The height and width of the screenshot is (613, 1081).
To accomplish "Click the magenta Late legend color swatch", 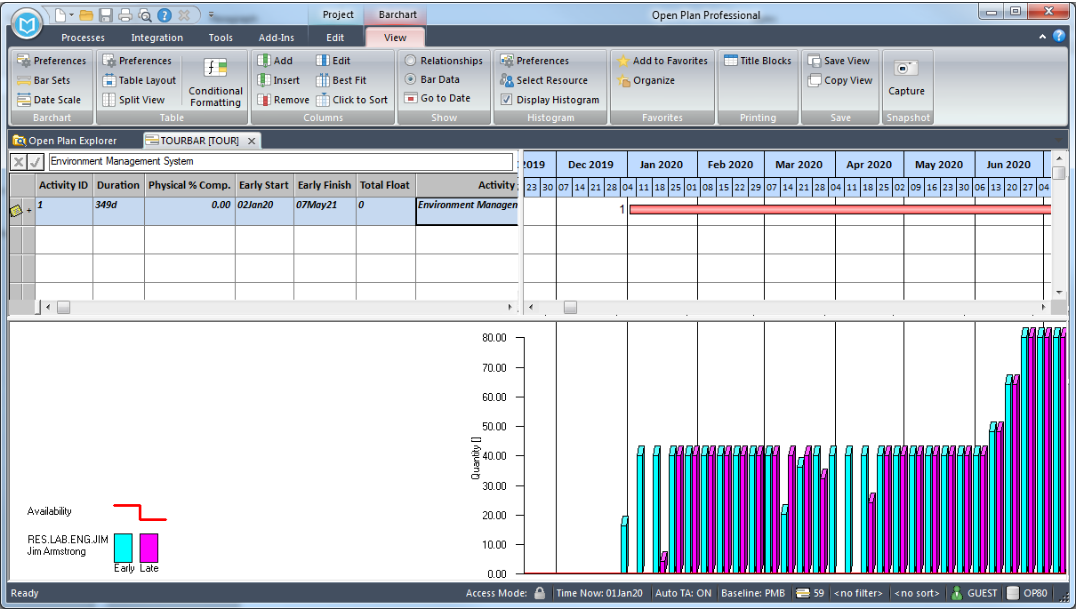I will pyautogui.click(x=149, y=547).
